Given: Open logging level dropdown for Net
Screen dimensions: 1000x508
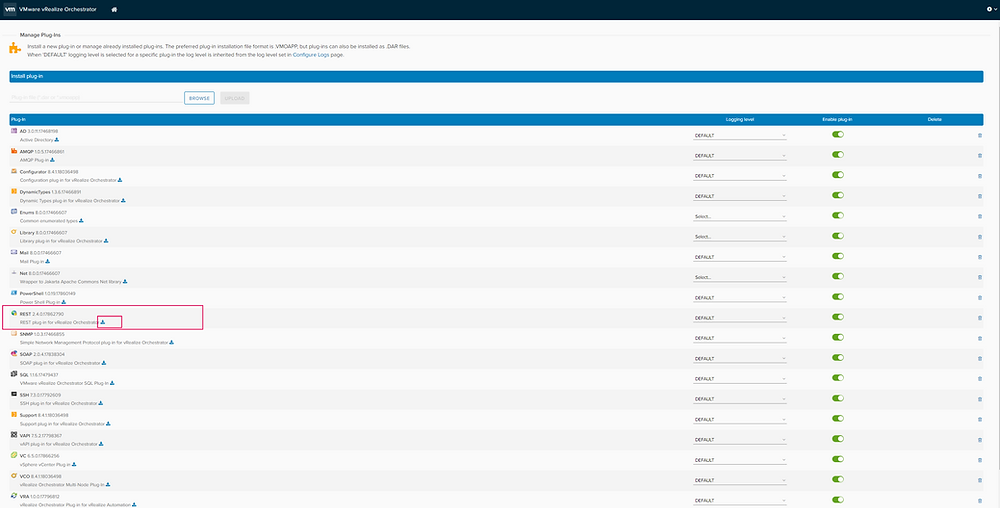Looking at the screenshot, I should (740, 277).
